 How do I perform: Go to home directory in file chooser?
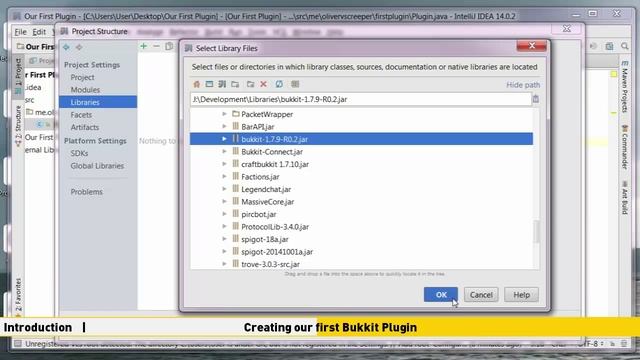click(x=197, y=84)
